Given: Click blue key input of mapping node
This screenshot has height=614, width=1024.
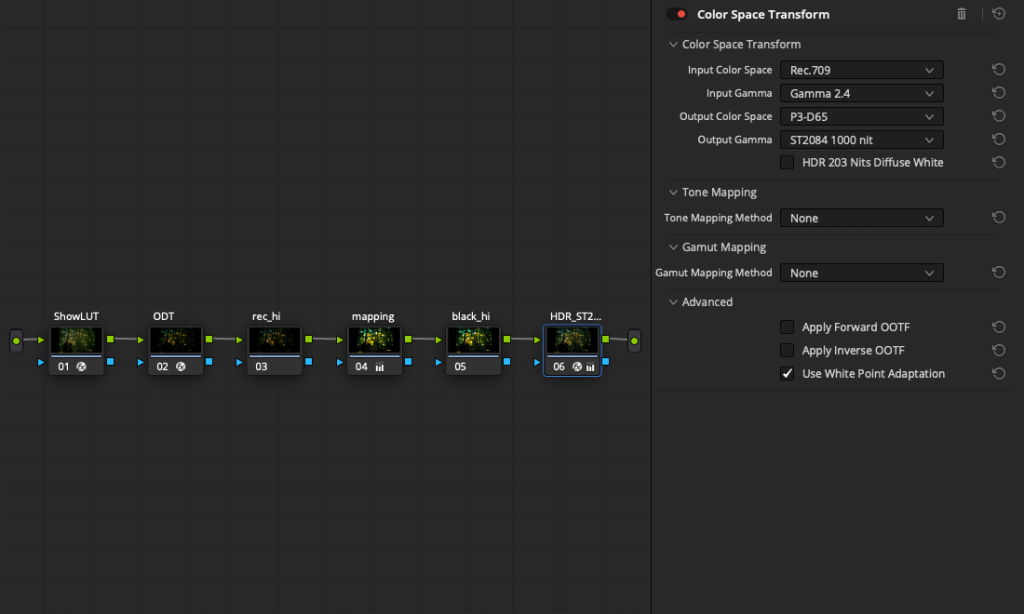Looking at the screenshot, I should pyautogui.click(x=340, y=362).
